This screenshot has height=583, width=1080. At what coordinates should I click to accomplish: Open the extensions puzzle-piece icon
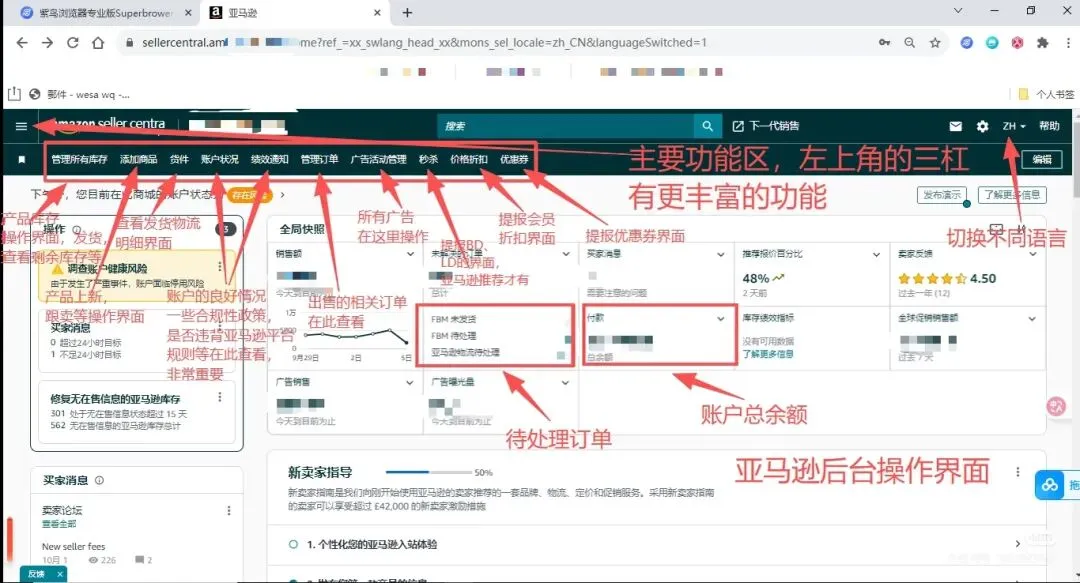click(1042, 43)
